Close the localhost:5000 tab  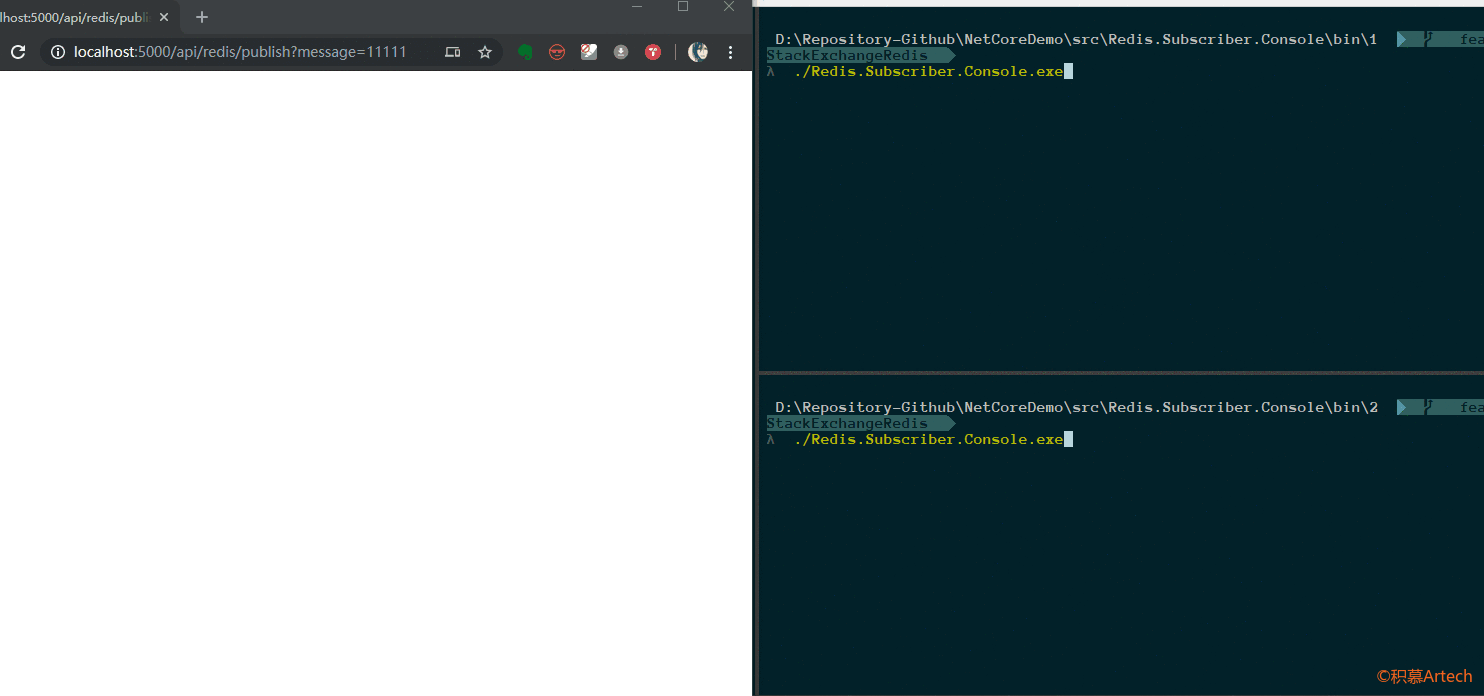click(164, 17)
